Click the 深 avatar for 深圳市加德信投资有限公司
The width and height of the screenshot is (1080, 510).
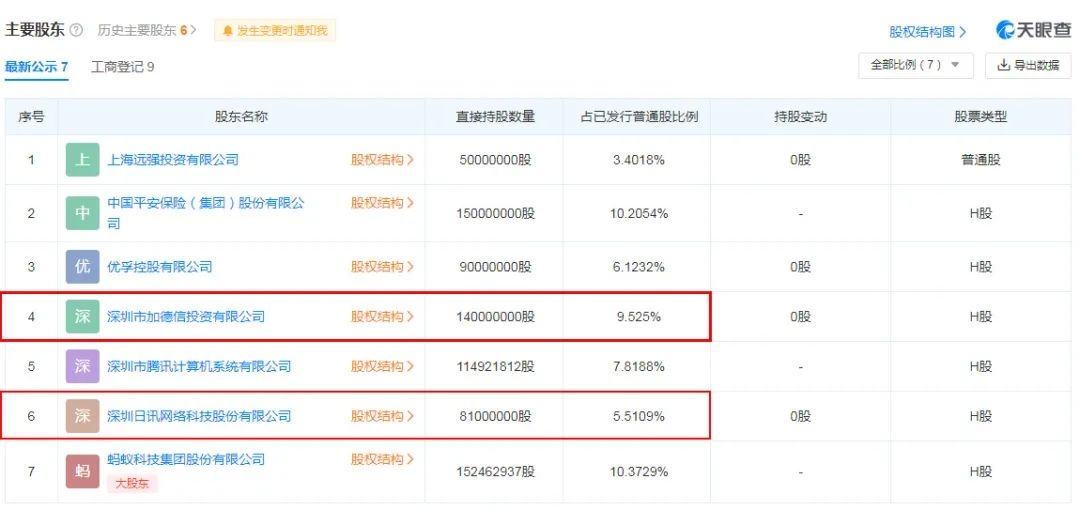point(83,316)
